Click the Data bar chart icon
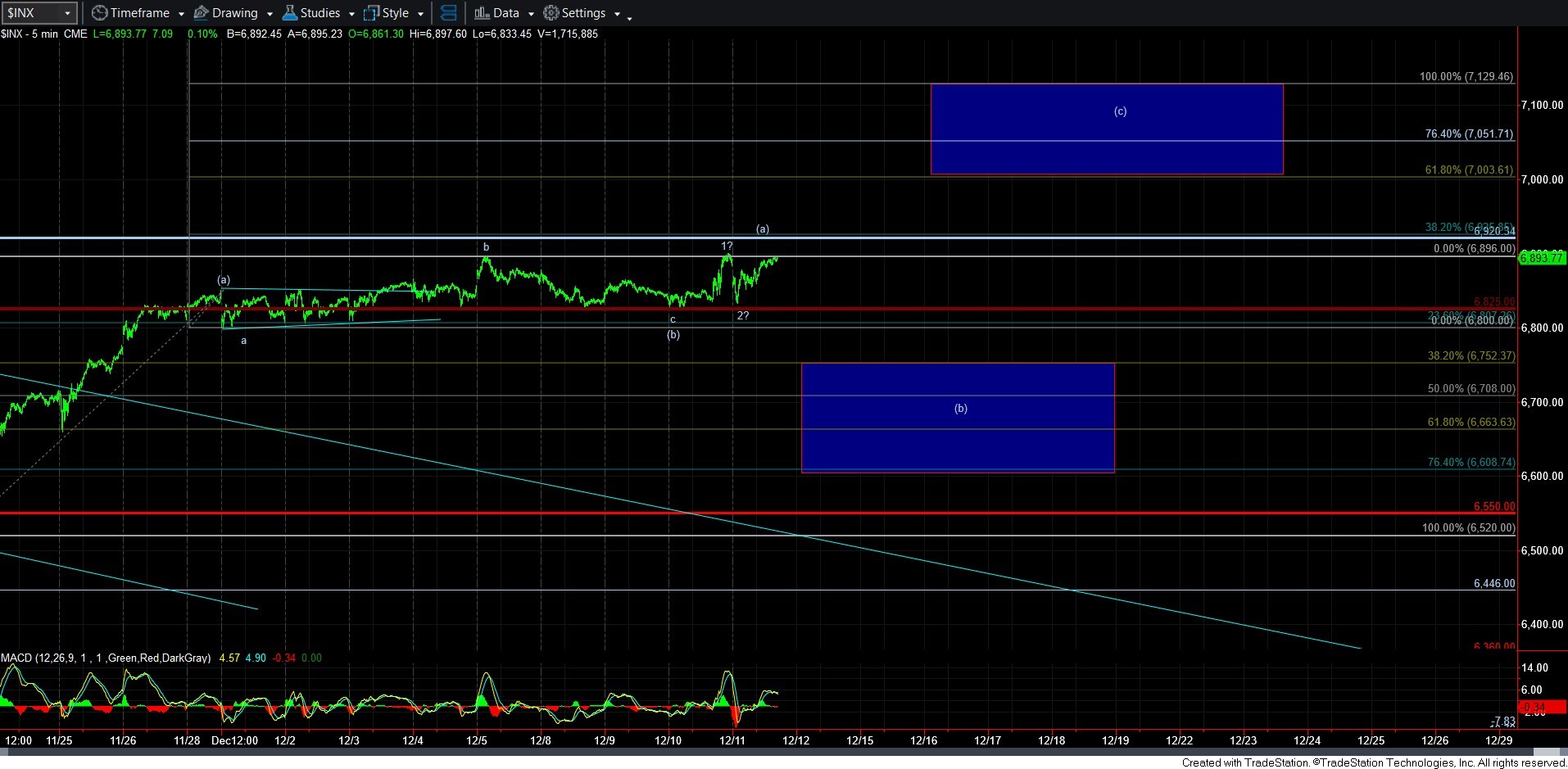The width and height of the screenshot is (1568, 769). click(482, 13)
